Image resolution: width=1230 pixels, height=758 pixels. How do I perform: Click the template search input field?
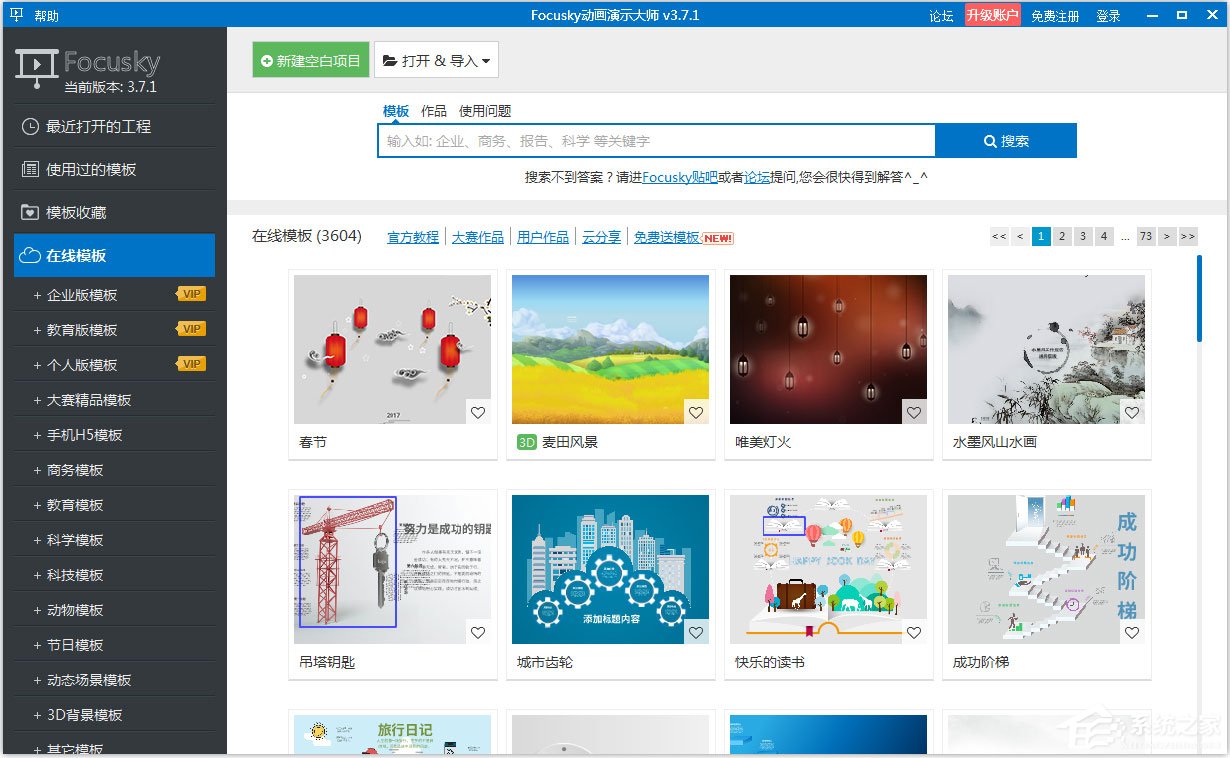click(656, 141)
